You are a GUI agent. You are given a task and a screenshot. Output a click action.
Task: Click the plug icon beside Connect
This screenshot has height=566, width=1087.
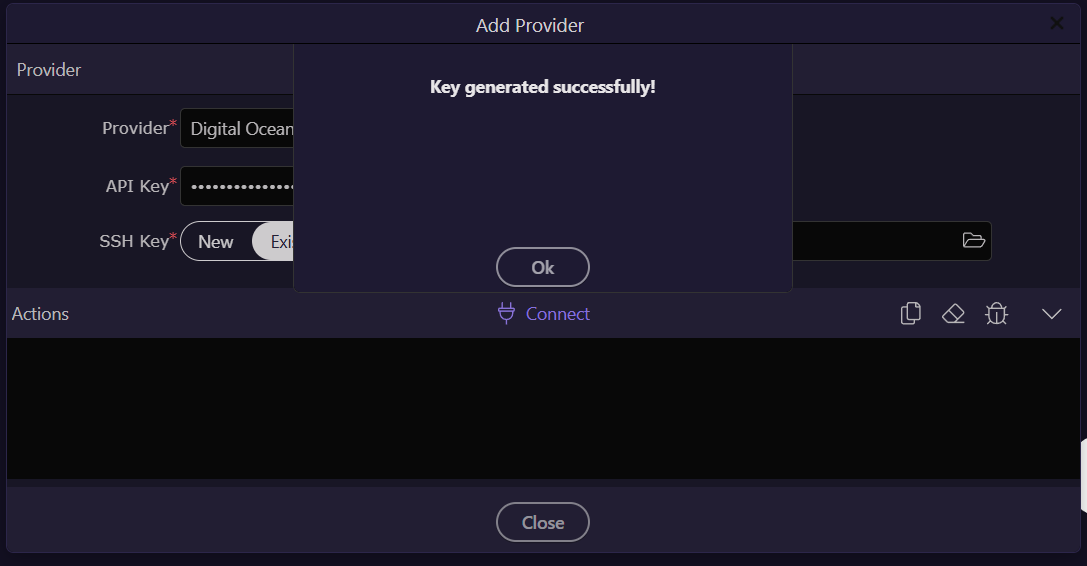click(x=506, y=314)
